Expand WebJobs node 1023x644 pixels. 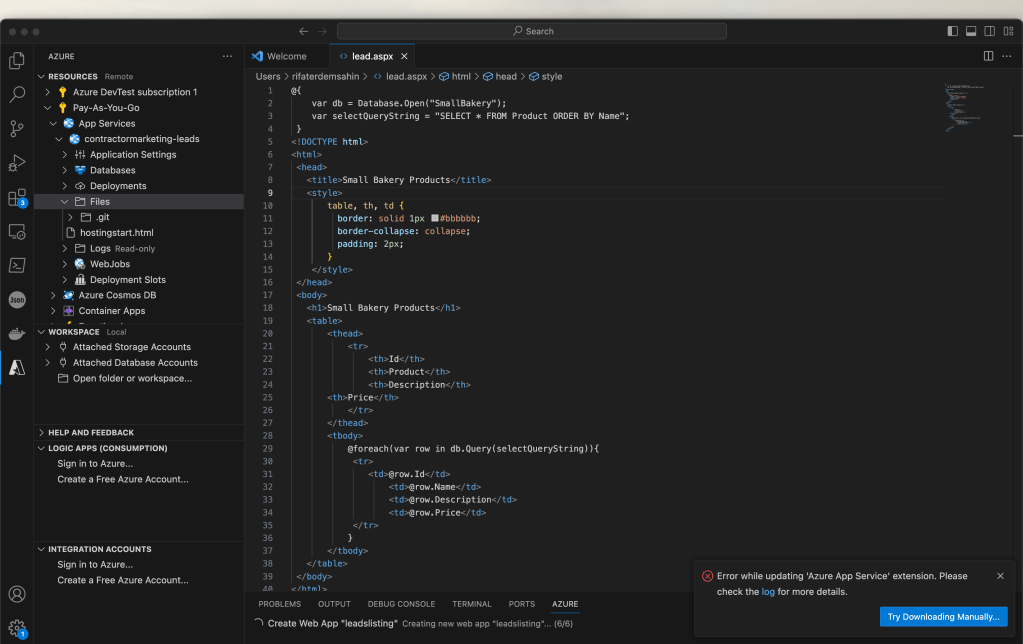pyautogui.click(x=65, y=264)
